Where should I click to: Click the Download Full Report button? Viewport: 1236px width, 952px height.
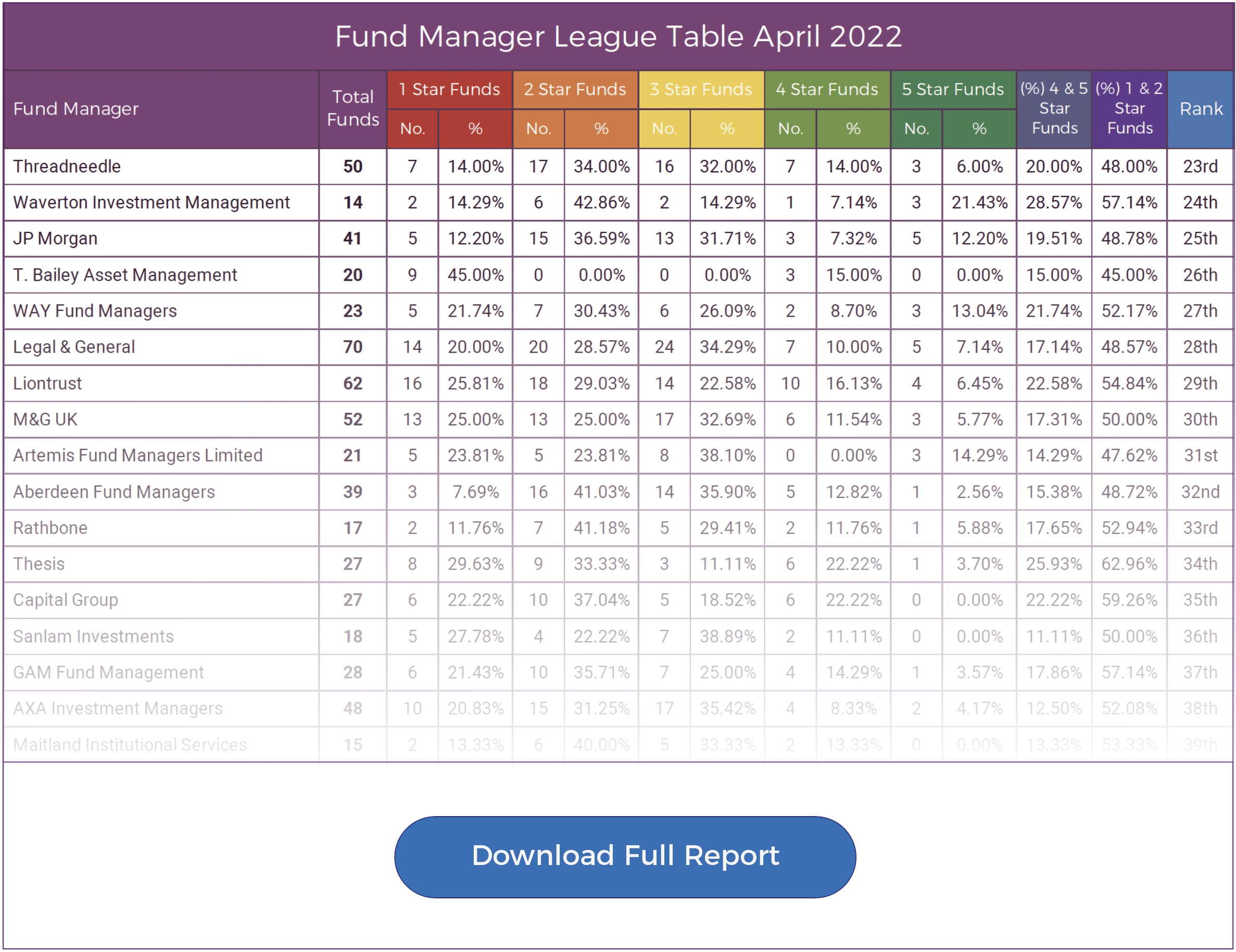(625, 856)
